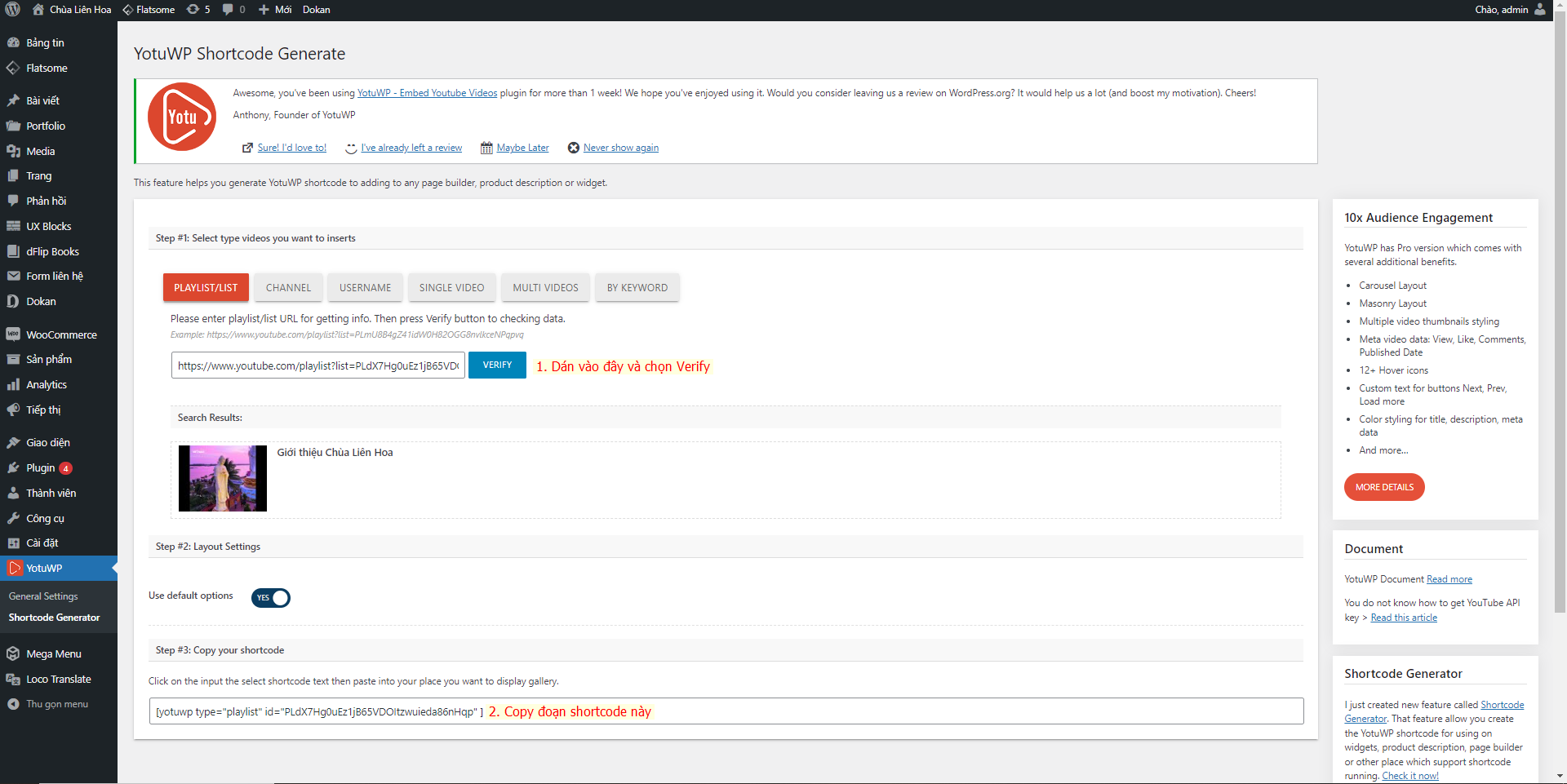
Task: Click the MORE DETAILS button
Action: pyautogui.click(x=1384, y=487)
